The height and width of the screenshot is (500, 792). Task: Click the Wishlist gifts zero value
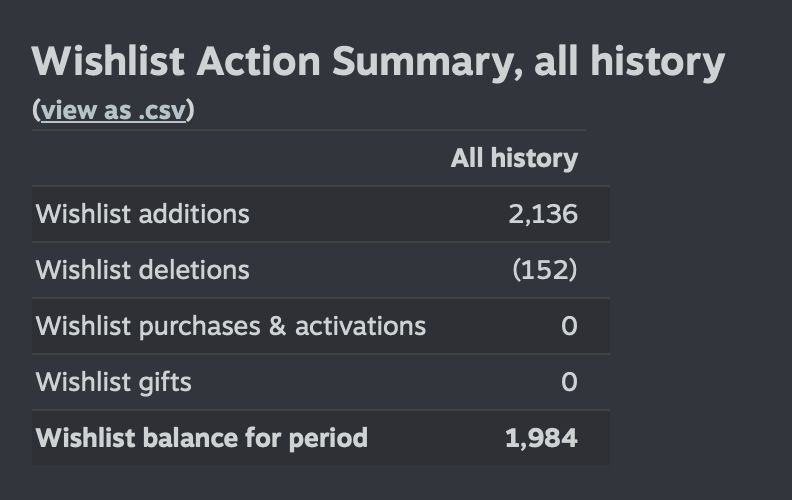pos(569,382)
